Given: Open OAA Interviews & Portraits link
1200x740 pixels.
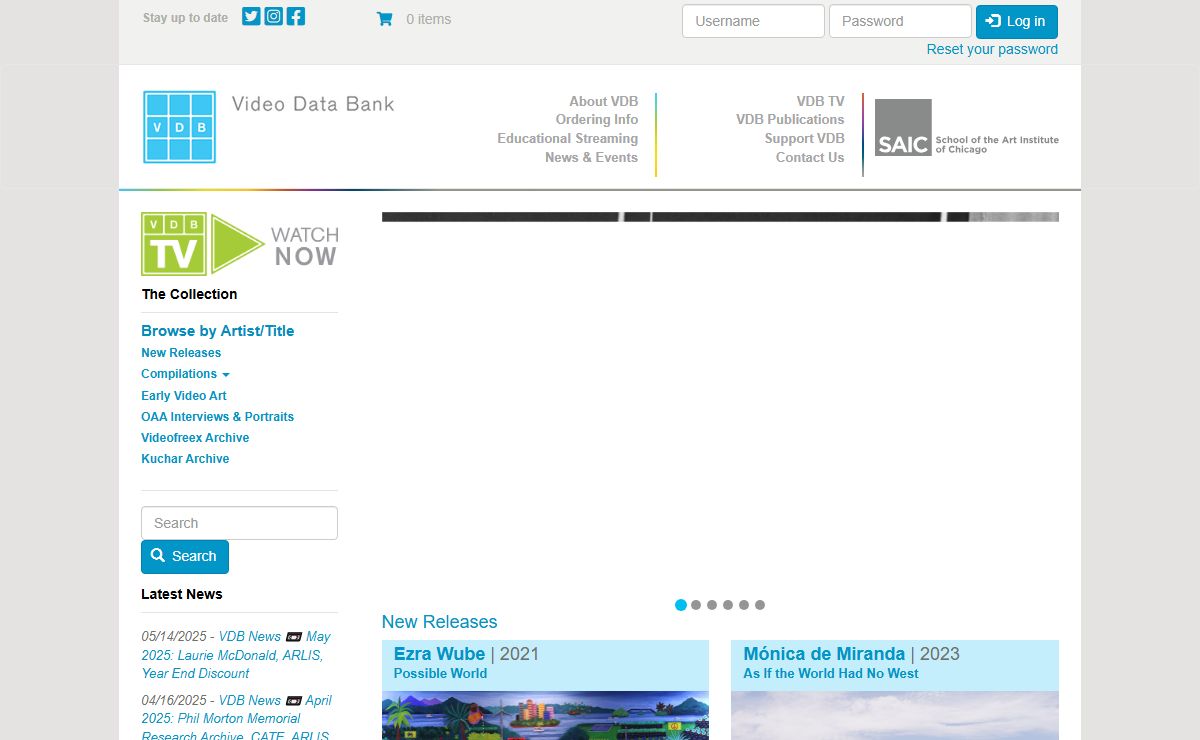Looking at the screenshot, I should (217, 417).
